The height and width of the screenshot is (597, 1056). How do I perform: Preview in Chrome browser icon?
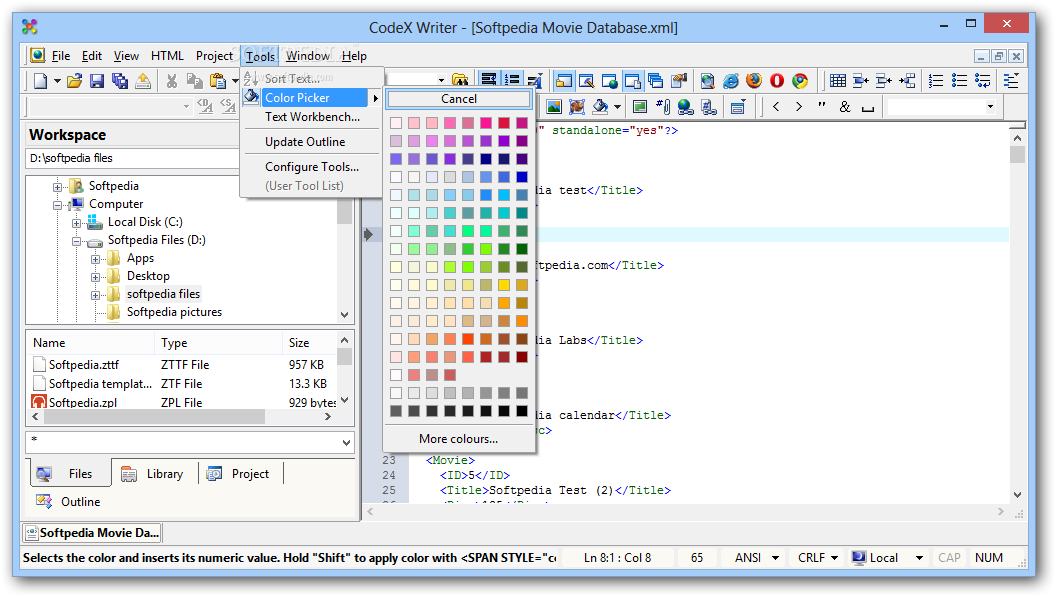coord(800,81)
